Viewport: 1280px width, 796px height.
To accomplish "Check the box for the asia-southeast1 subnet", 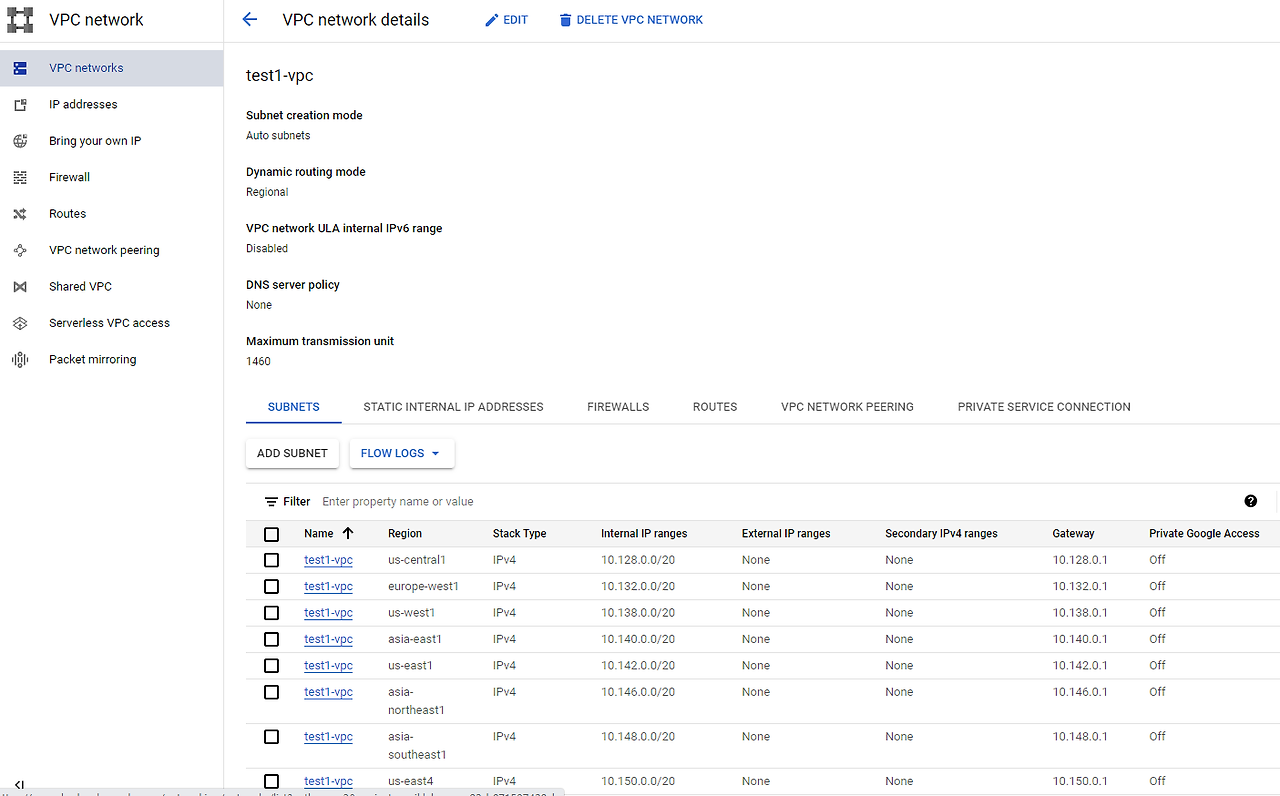I will [271, 737].
